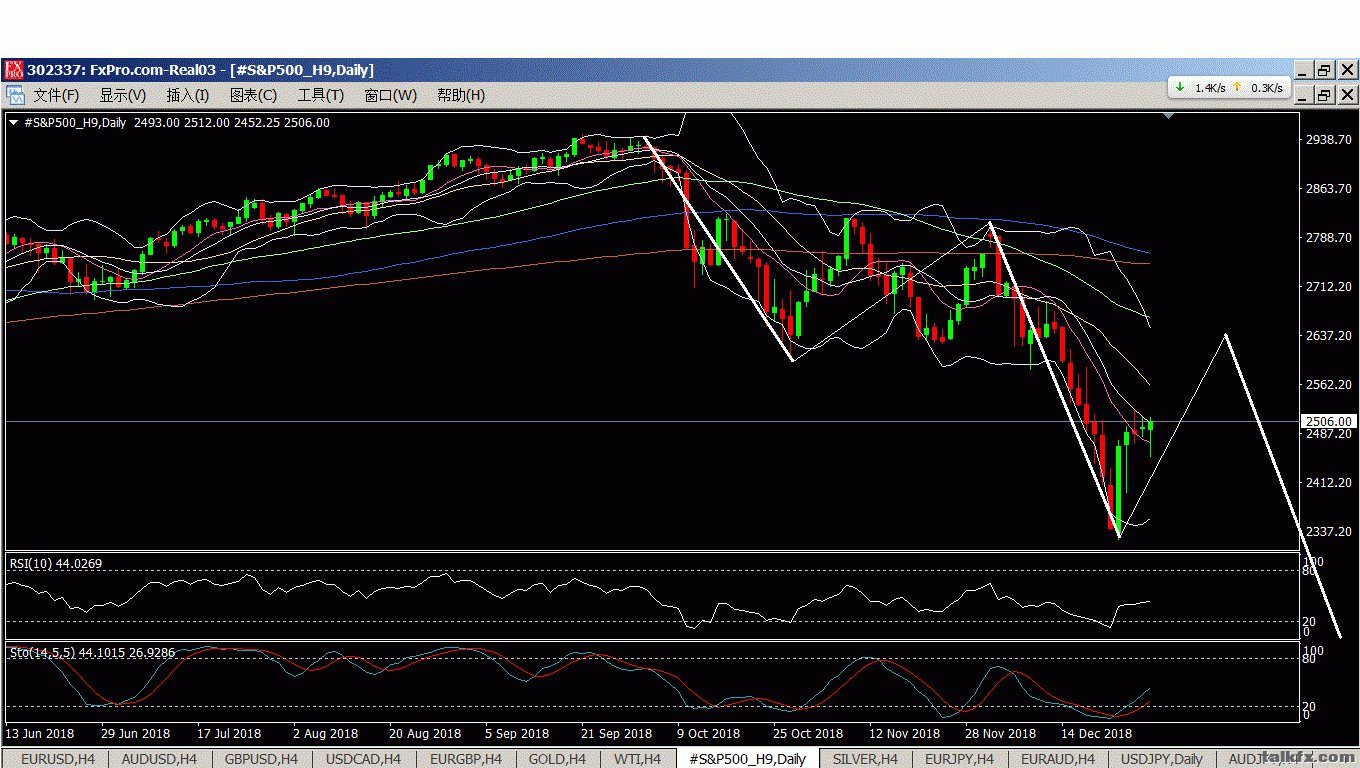Switch to the USDCAD,H4 chart tab
The height and width of the screenshot is (768, 1360).
pyautogui.click(x=364, y=759)
